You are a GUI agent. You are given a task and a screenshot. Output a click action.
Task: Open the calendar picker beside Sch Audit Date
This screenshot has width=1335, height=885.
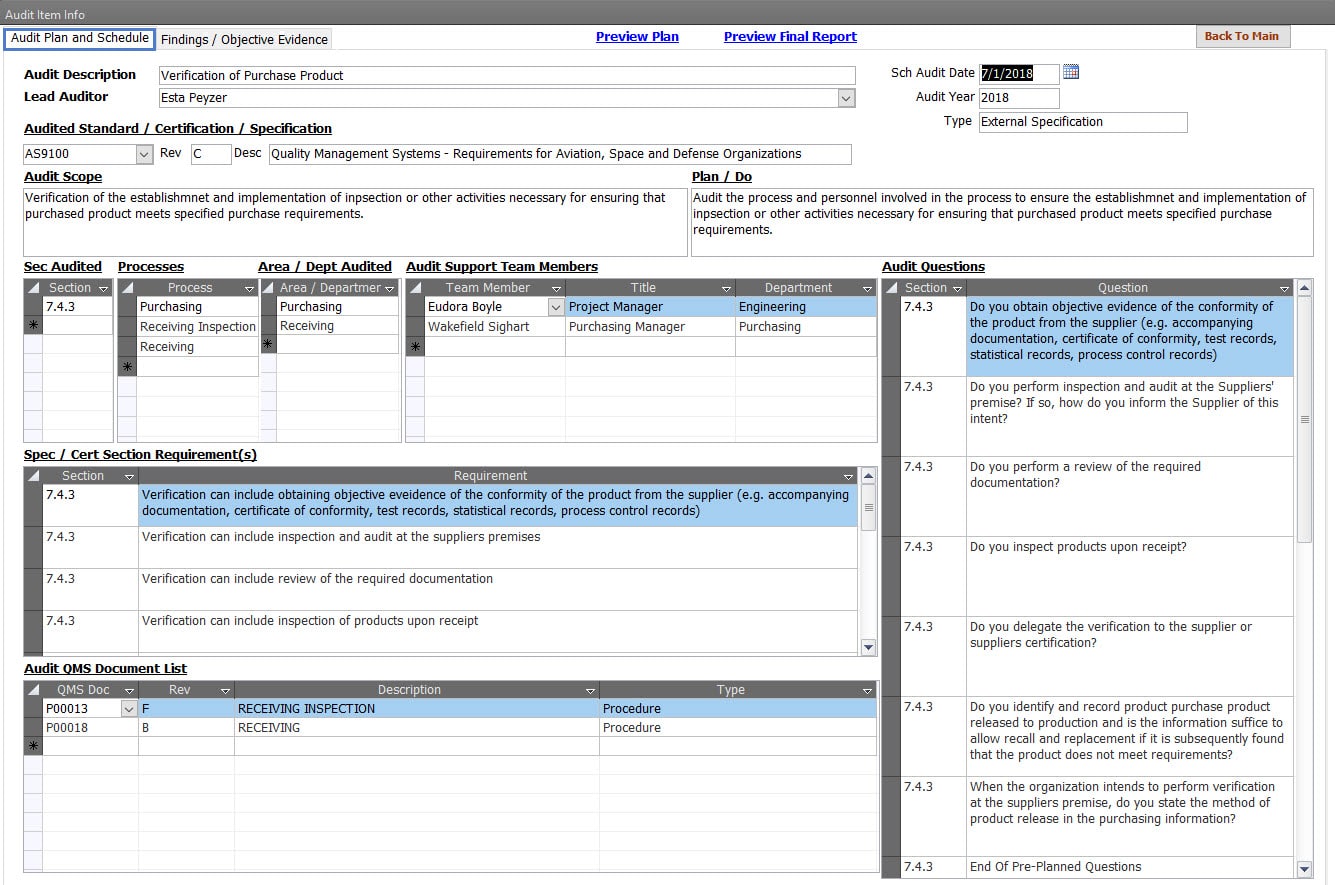[1071, 72]
